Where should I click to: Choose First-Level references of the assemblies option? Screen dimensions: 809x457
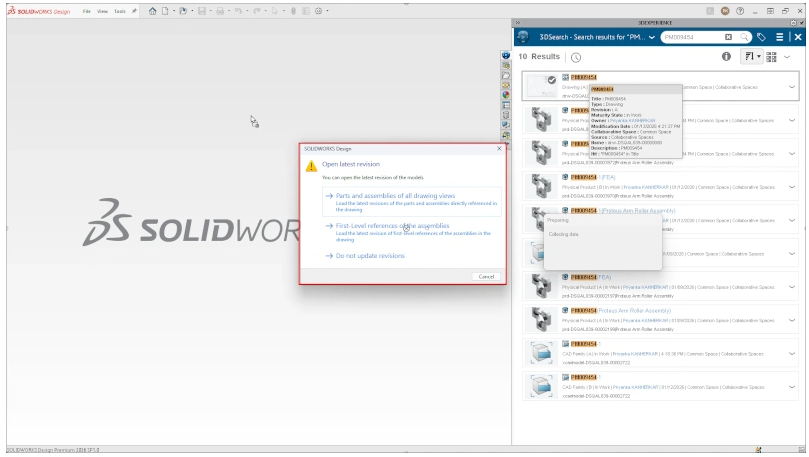point(412,232)
